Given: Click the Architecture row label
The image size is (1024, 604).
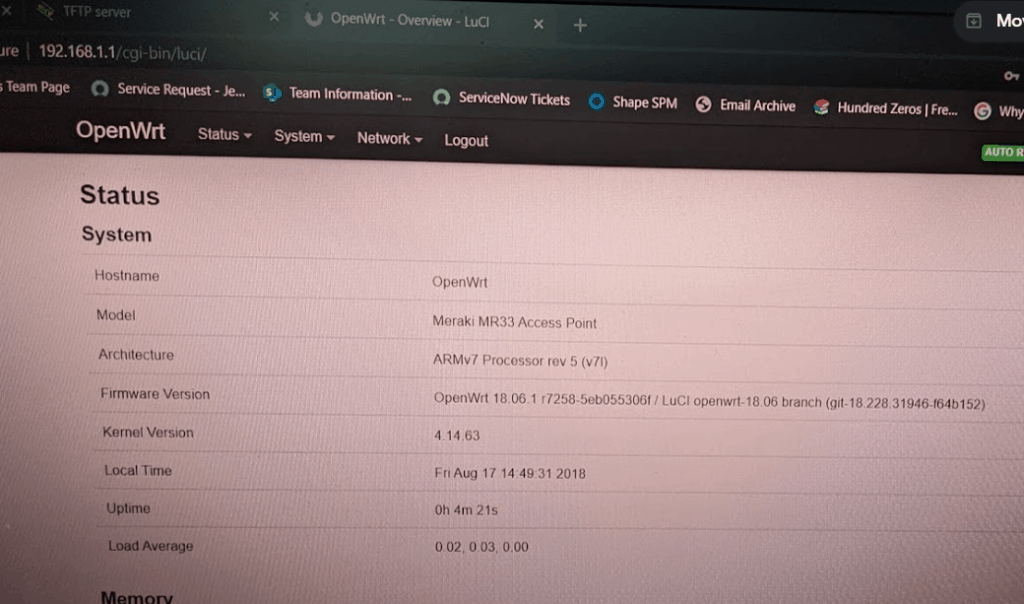Looking at the screenshot, I should (x=136, y=355).
